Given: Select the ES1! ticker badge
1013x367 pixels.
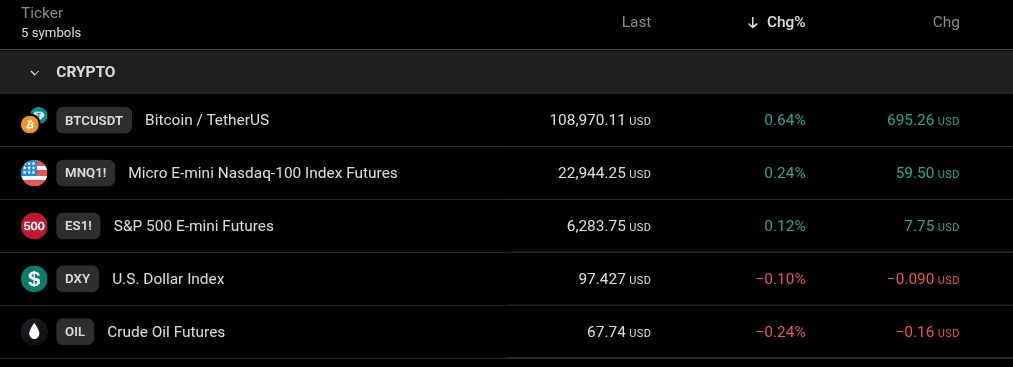Looking at the screenshot, I should tap(78, 226).
